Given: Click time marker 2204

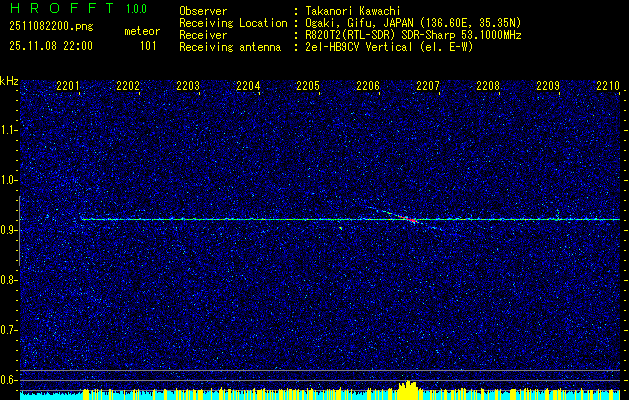Looking at the screenshot, I should coord(248,86).
